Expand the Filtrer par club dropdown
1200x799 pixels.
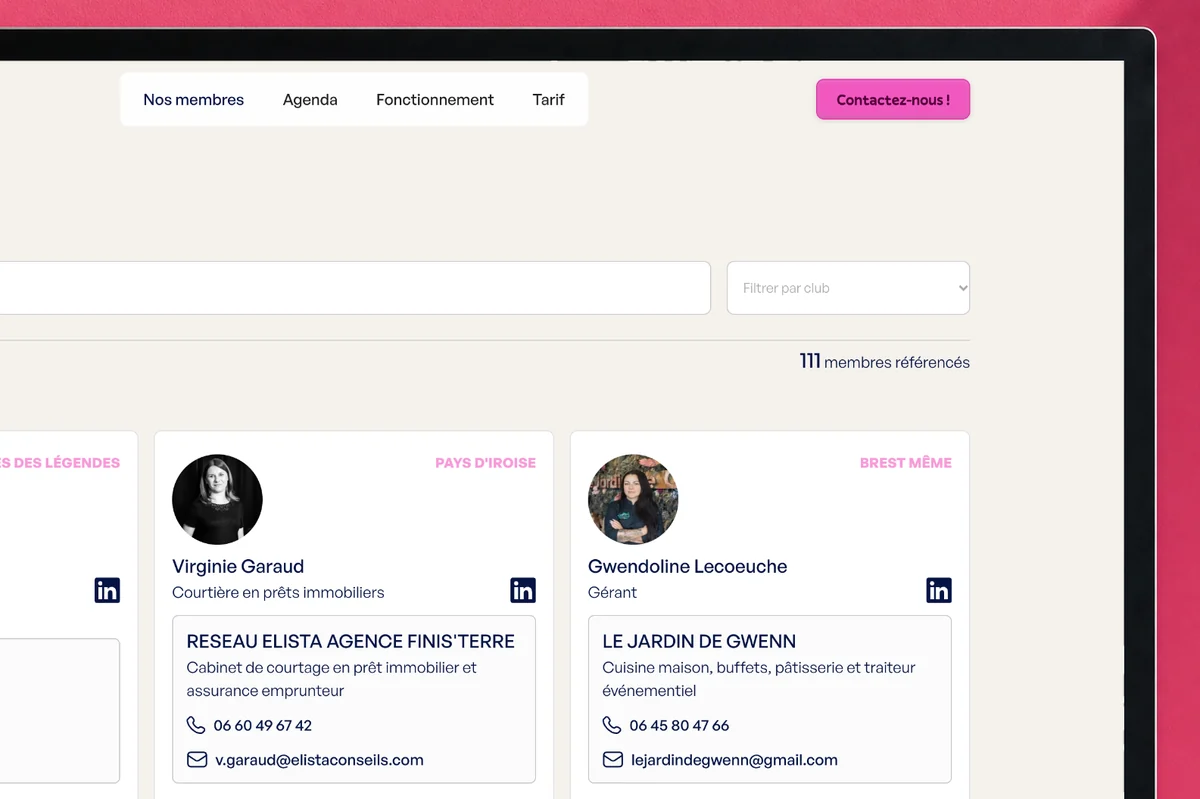tap(848, 288)
